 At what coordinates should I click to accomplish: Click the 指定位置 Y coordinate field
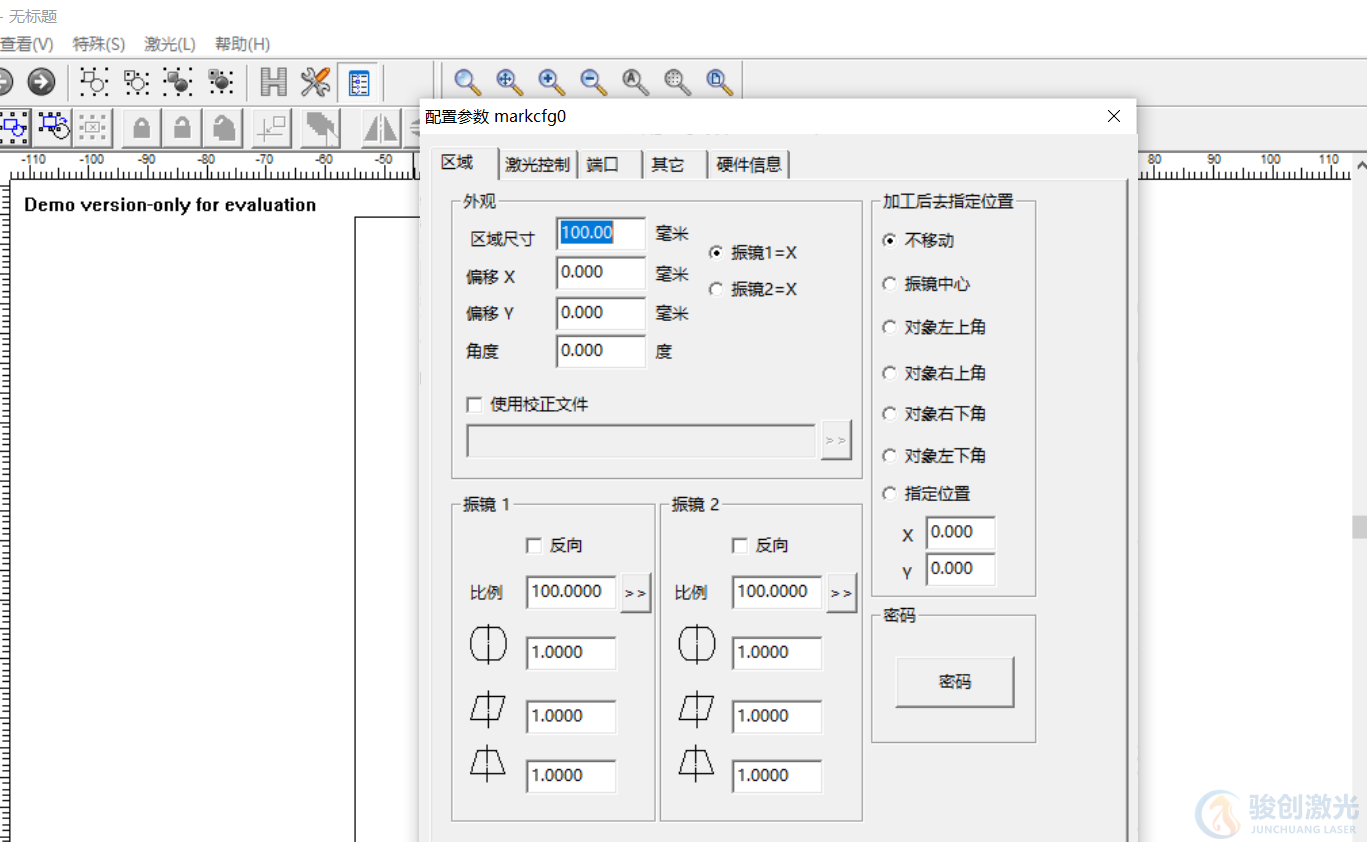click(960, 569)
